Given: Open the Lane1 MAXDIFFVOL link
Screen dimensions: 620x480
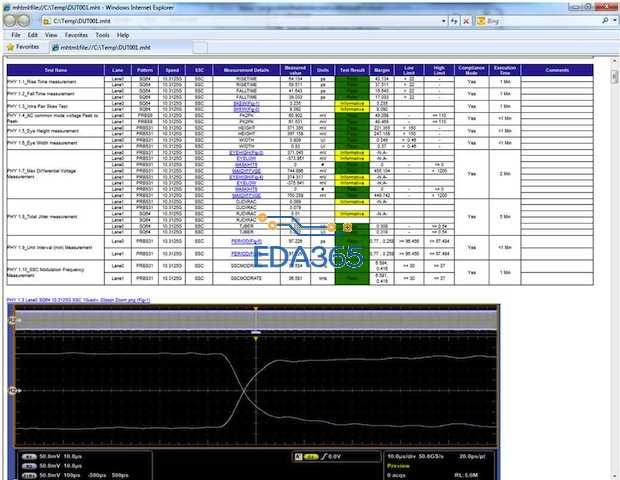Looking at the screenshot, I should (x=246, y=196).
